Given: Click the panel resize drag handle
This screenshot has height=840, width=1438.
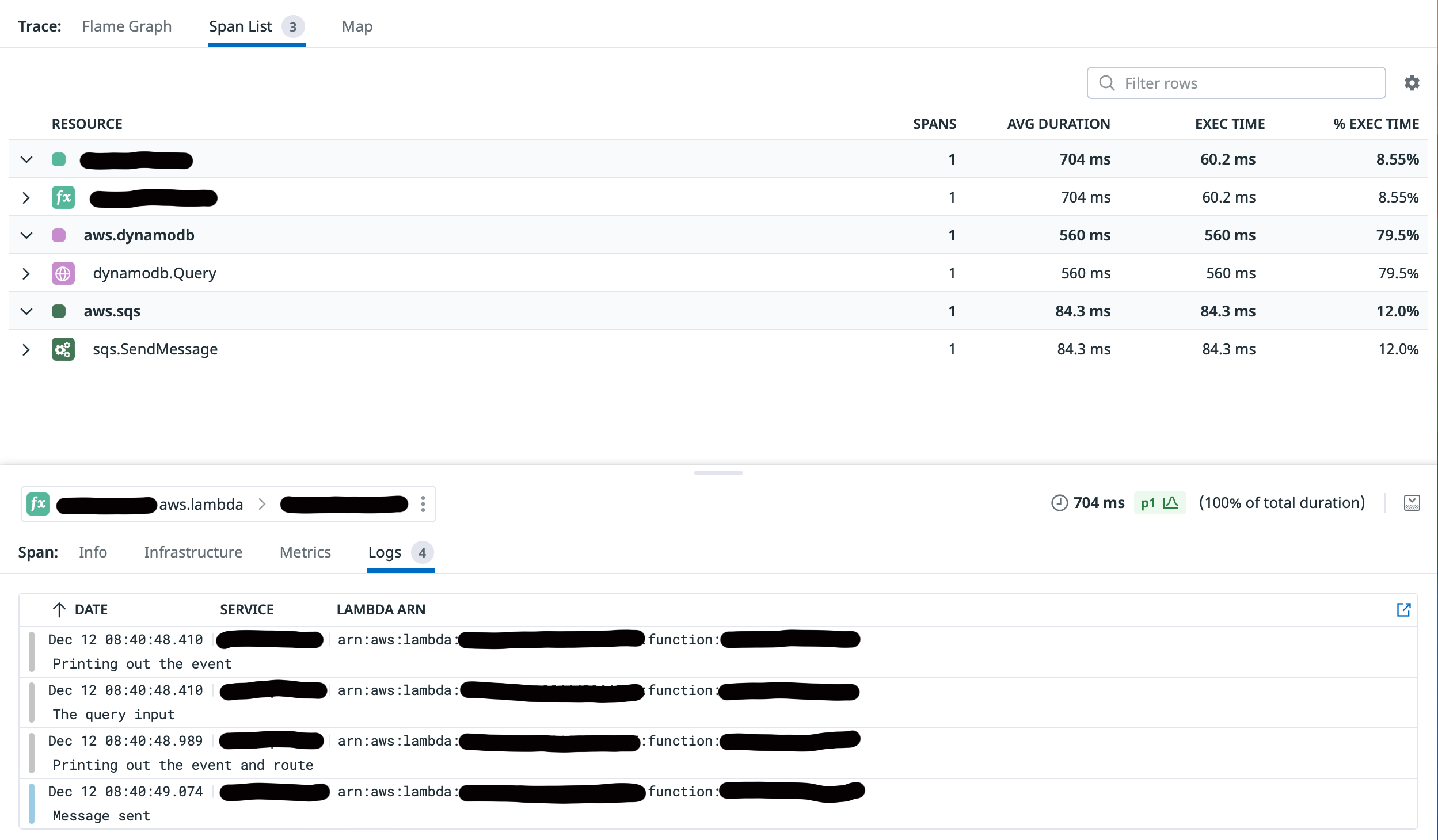Looking at the screenshot, I should [x=718, y=473].
